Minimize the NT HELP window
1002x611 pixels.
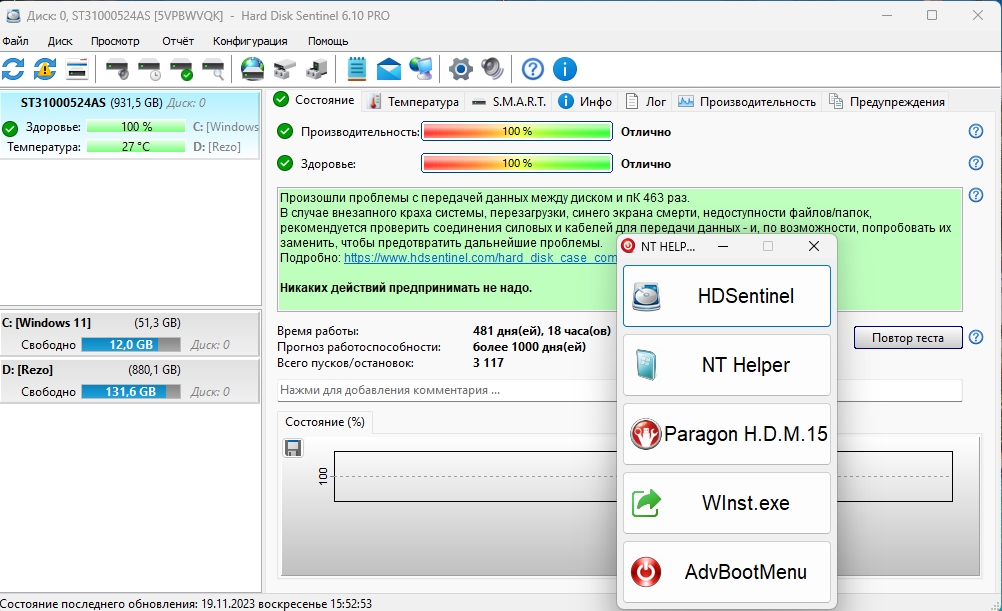[723, 246]
